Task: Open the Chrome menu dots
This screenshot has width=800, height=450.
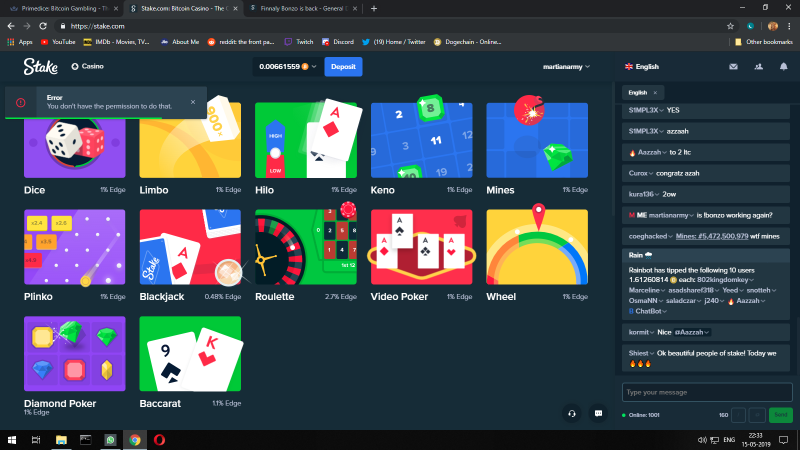Action: (x=789, y=26)
